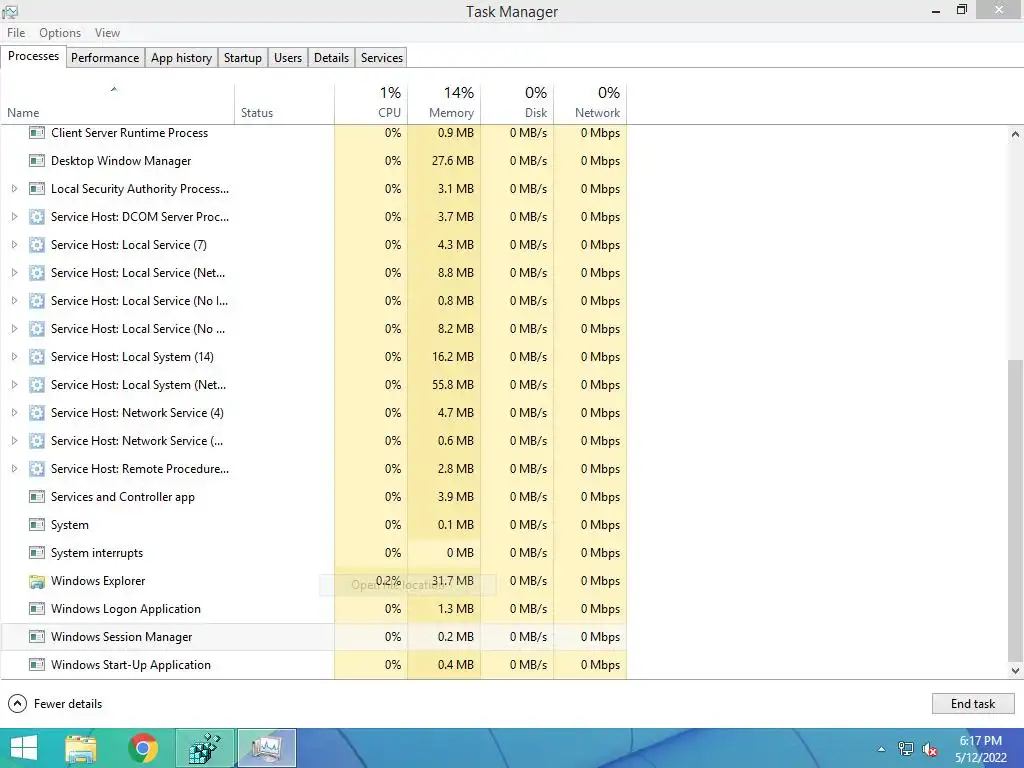Show hidden tray icons arrow

(882, 749)
